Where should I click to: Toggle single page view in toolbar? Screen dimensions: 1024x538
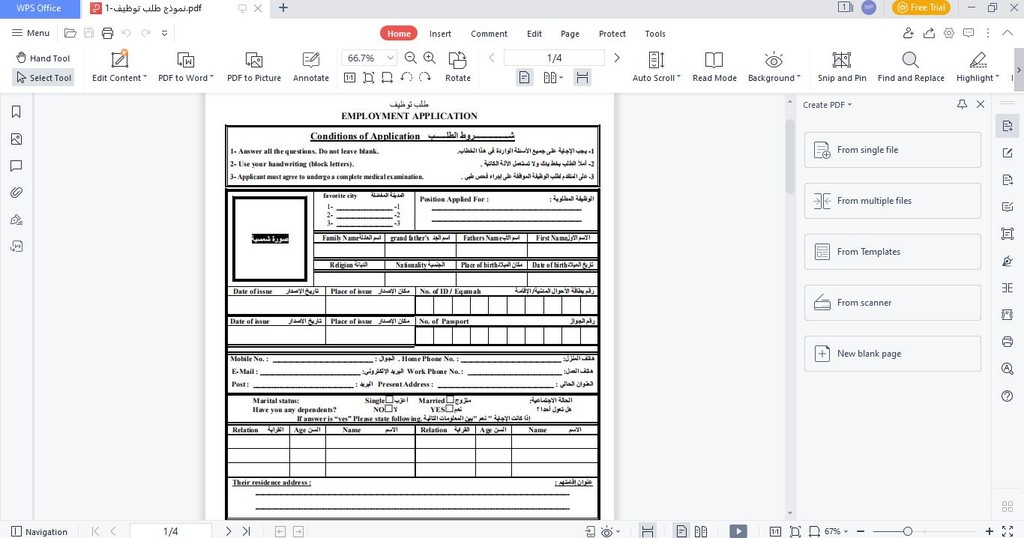[524, 78]
